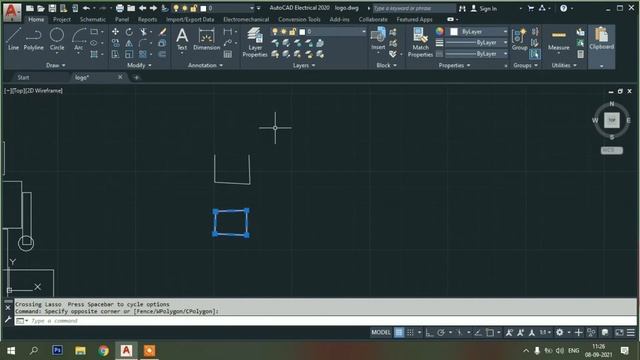640x360 pixels.
Task: Open the Reports ribbon tab
Action: pyautogui.click(x=147, y=19)
